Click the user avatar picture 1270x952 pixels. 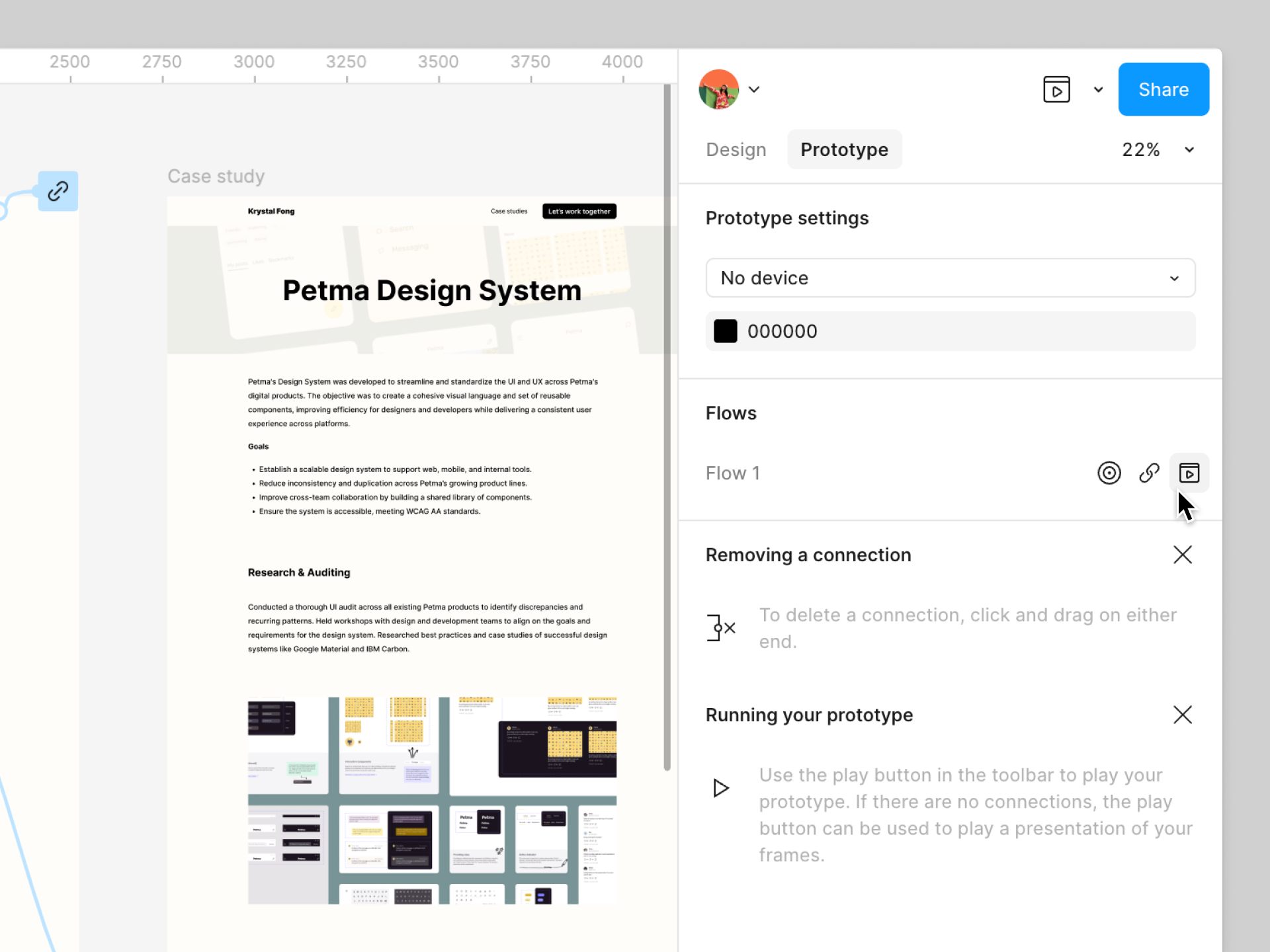tap(718, 89)
